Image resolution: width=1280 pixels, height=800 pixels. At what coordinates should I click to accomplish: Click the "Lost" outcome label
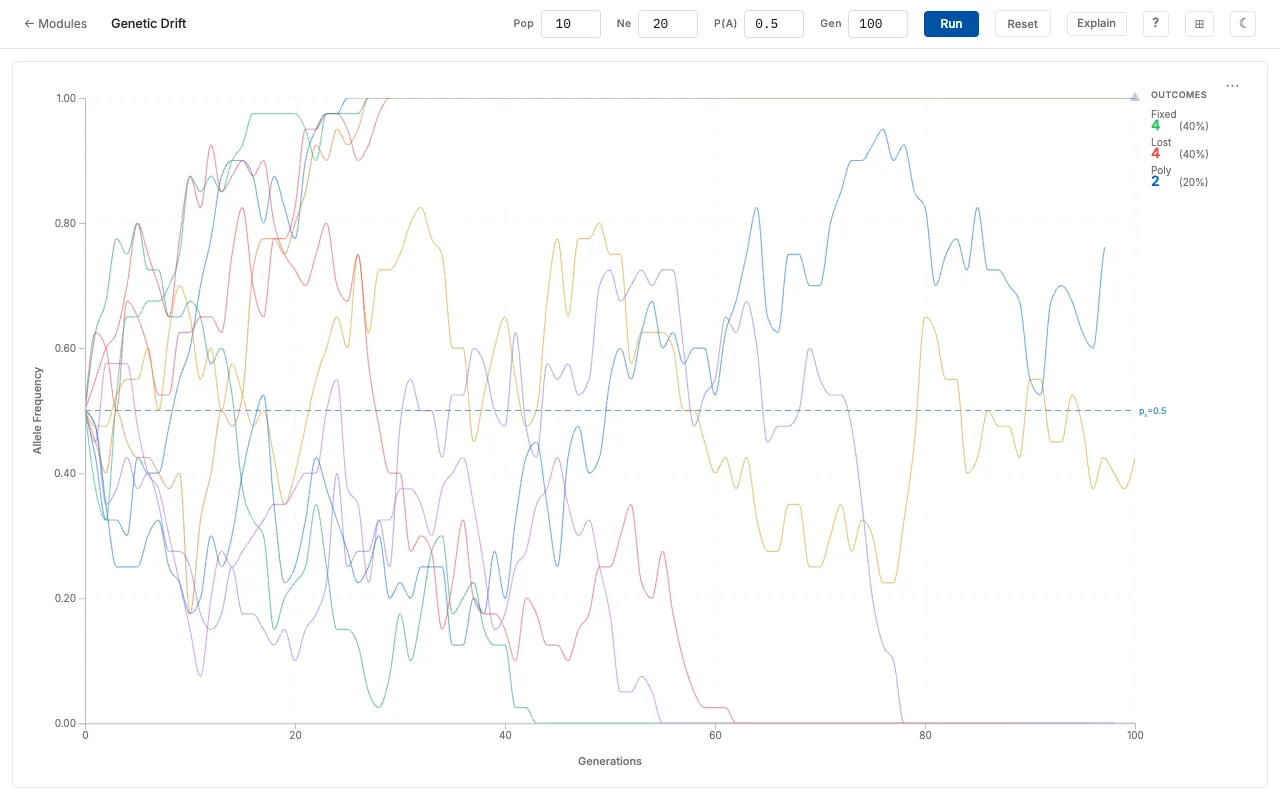pyautogui.click(x=1161, y=142)
